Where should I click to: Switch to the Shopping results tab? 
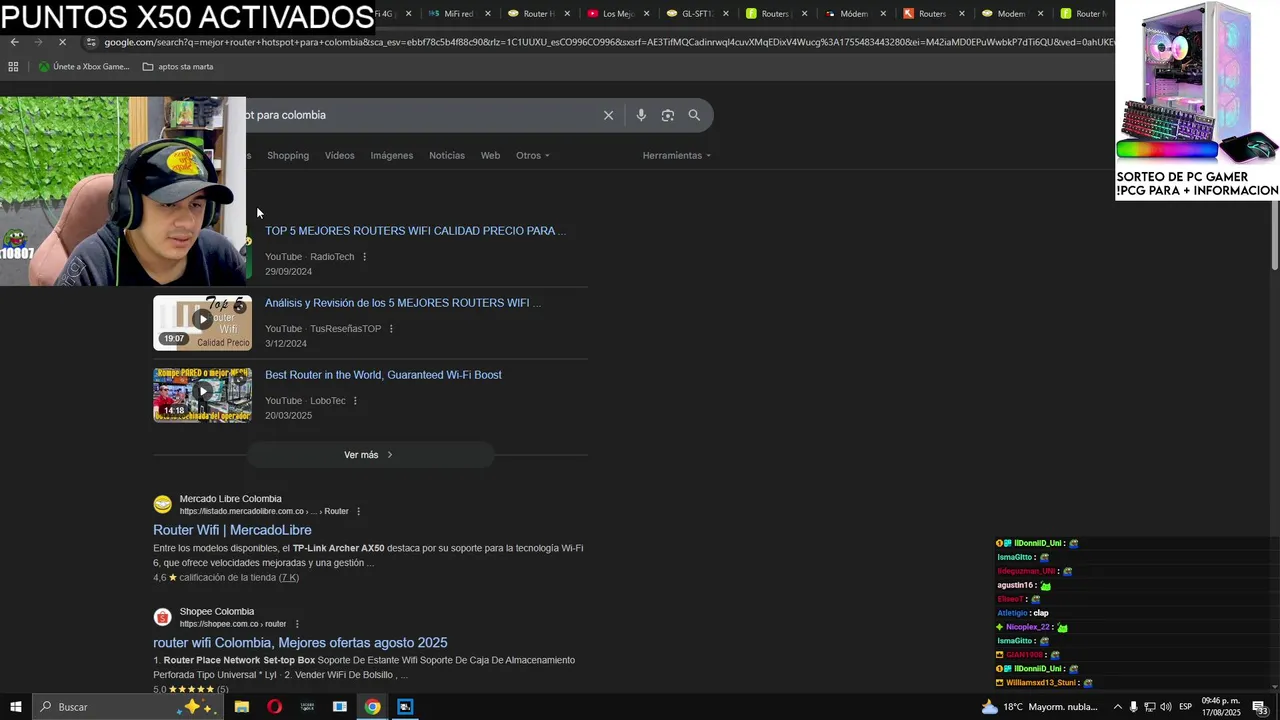click(288, 155)
